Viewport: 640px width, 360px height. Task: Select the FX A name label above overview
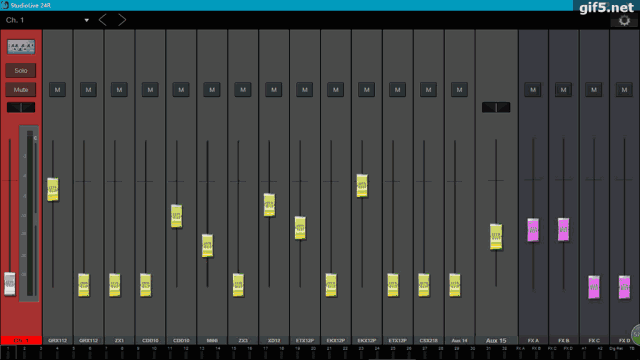(533, 340)
